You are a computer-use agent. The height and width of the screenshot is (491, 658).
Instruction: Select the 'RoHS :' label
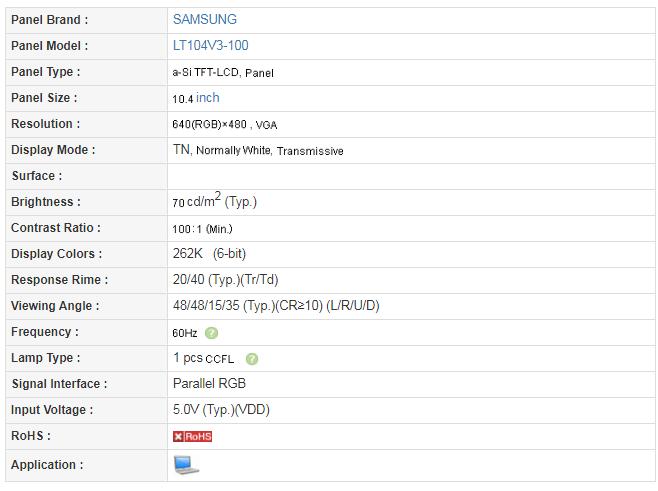tap(31, 436)
